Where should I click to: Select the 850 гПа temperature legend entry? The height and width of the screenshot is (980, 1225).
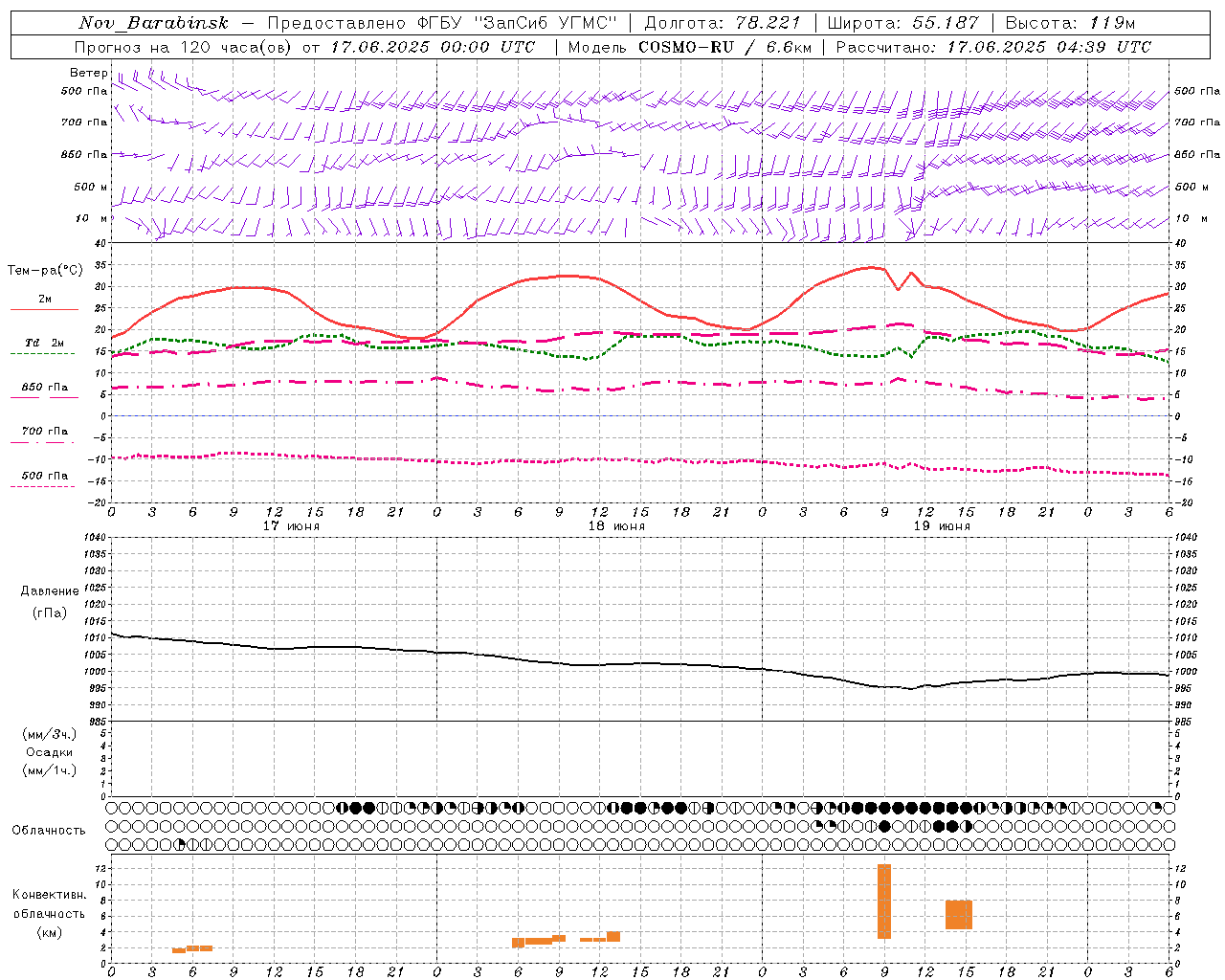[44, 388]
